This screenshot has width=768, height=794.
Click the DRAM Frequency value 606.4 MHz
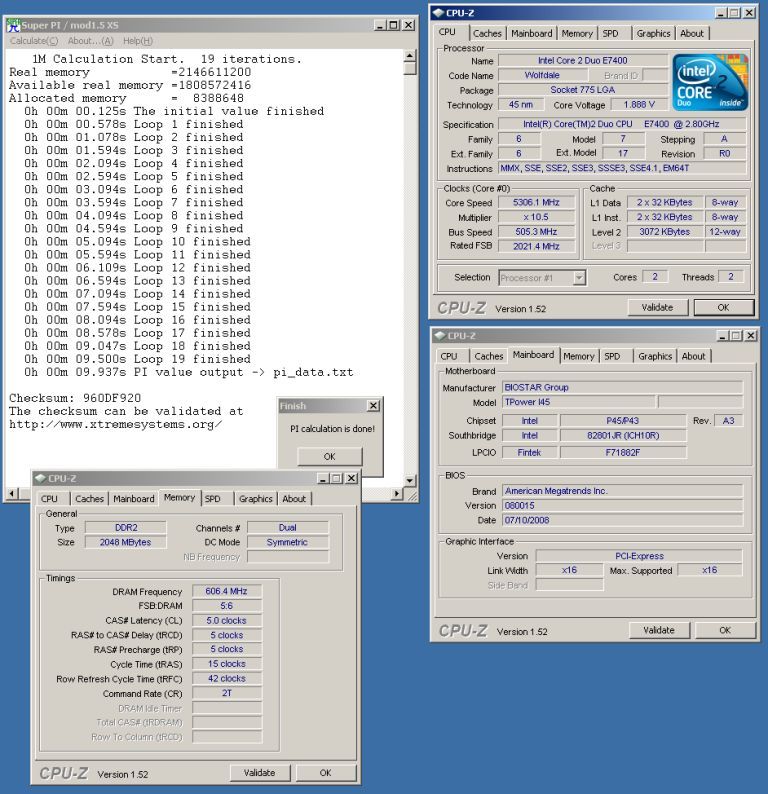[227, 591]
